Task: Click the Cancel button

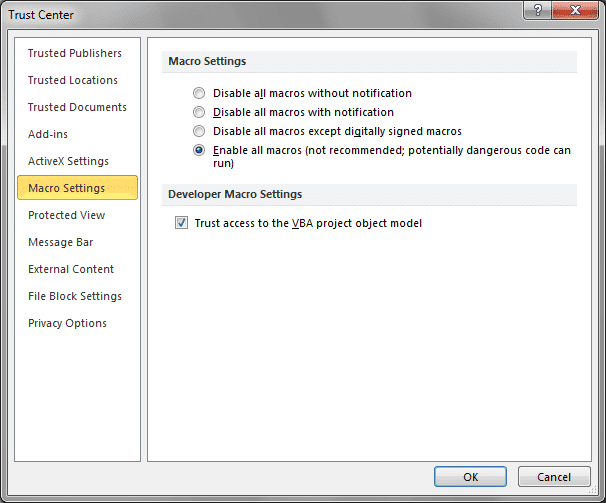Action: click(x=554, y=476)
